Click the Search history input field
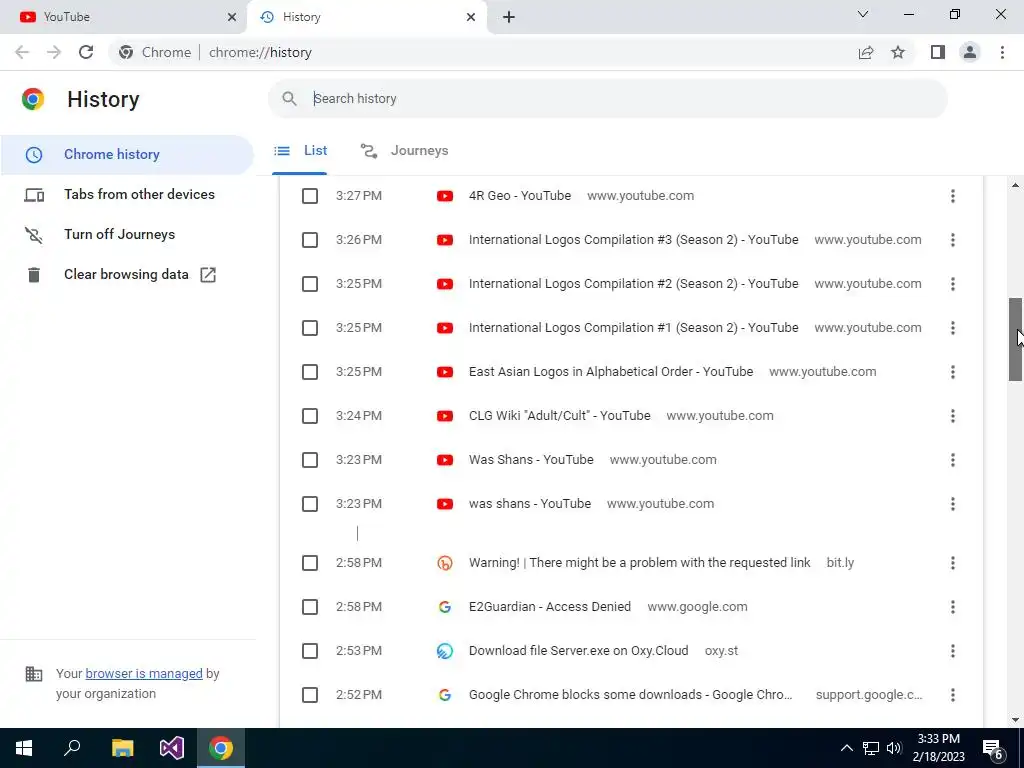 coord(607,99)
